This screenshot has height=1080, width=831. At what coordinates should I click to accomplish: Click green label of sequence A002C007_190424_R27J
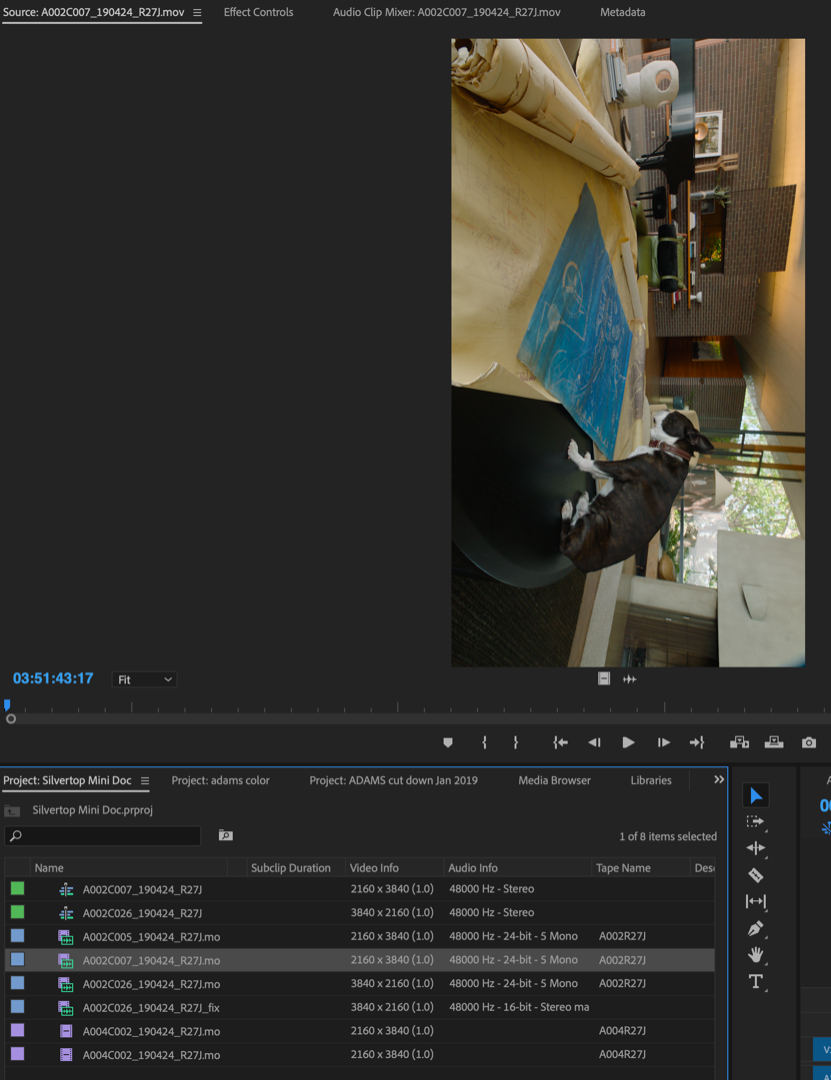[17, 889]
